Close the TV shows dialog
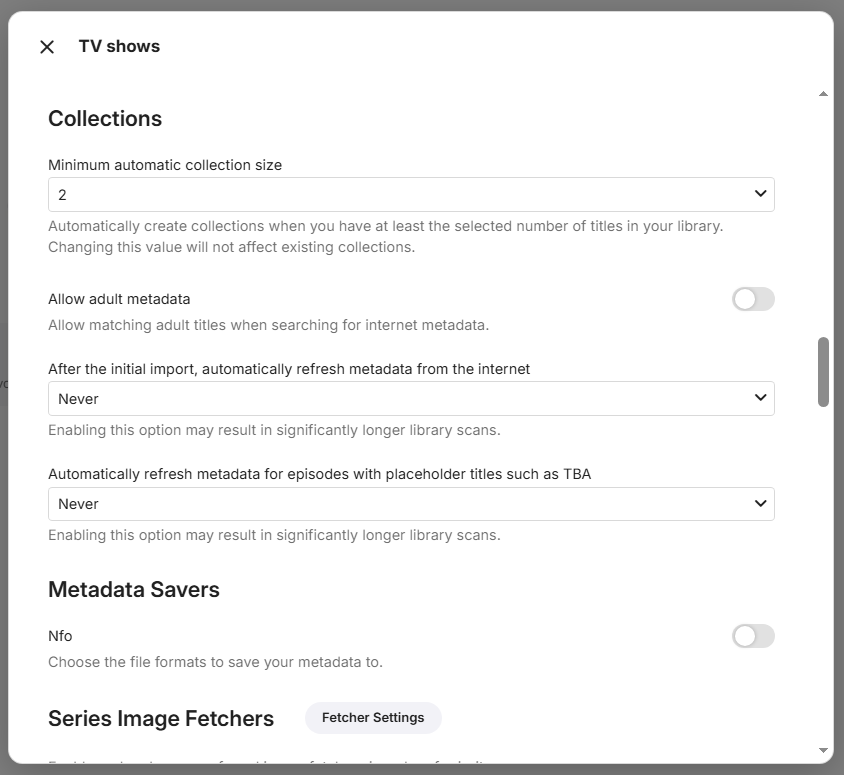Image resolution: width=844 pixels, height=775 pixels. [47, 47]
